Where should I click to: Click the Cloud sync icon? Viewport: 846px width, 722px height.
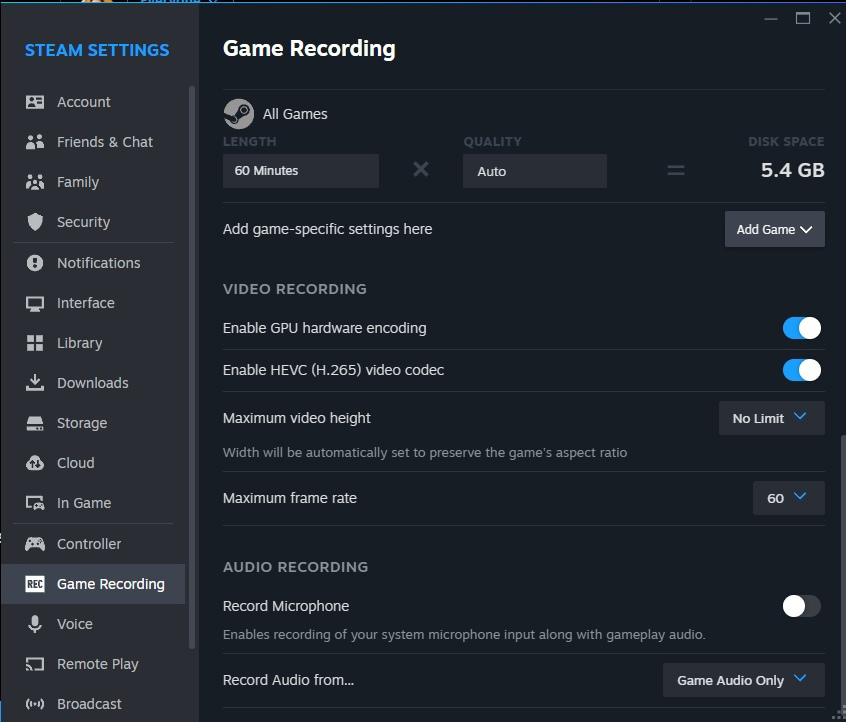click(x=35, y=463)
